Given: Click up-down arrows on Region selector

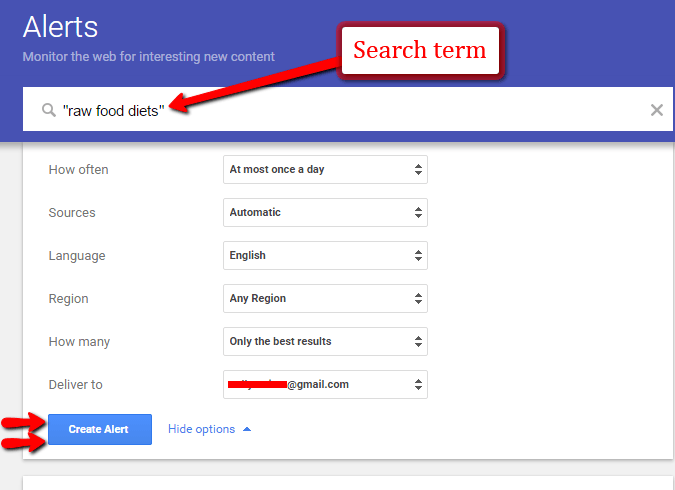Looking at the screenshot, I should [x=418, y=298].
